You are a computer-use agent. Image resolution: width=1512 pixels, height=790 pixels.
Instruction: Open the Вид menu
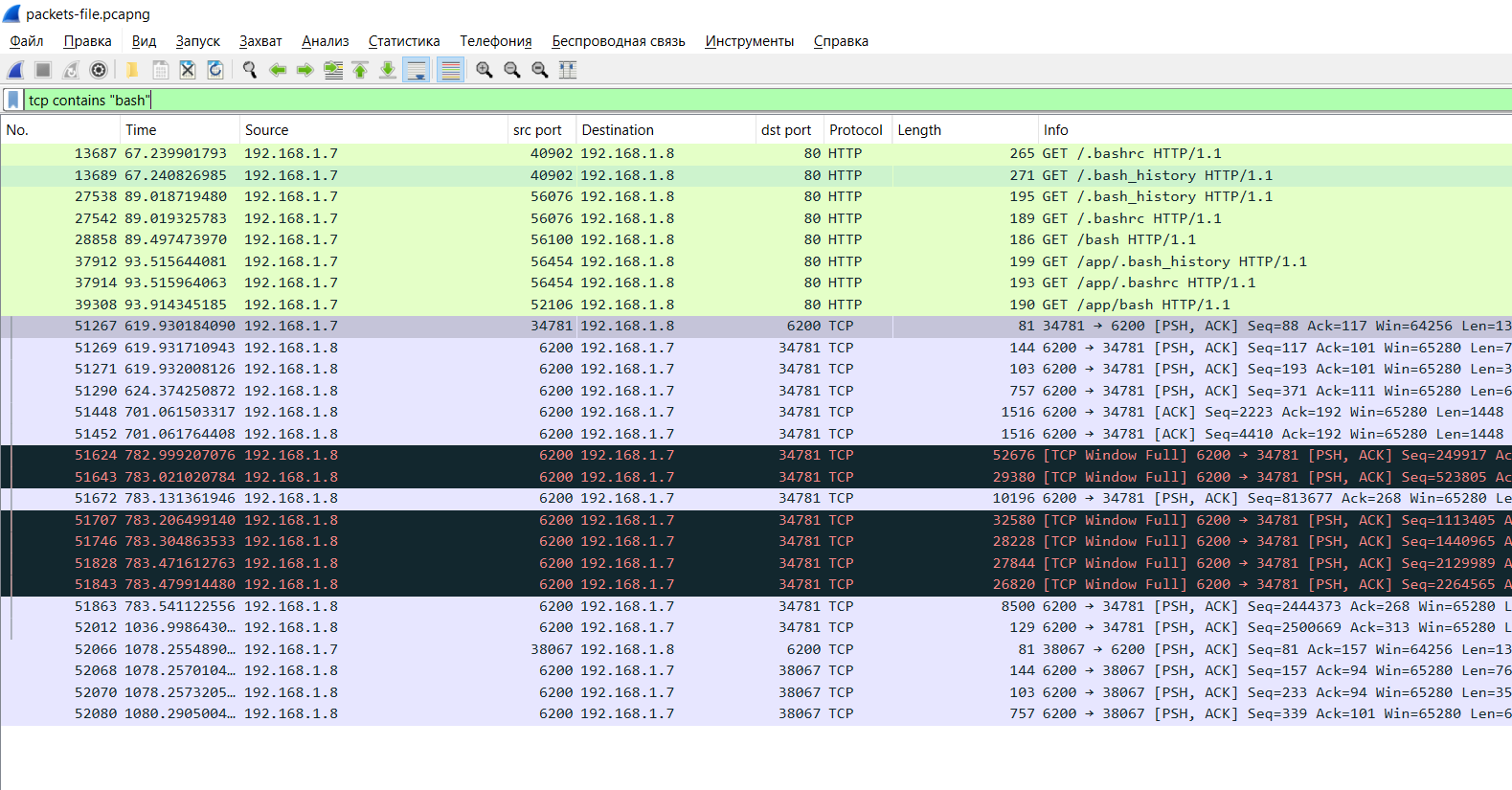point(144,41)
